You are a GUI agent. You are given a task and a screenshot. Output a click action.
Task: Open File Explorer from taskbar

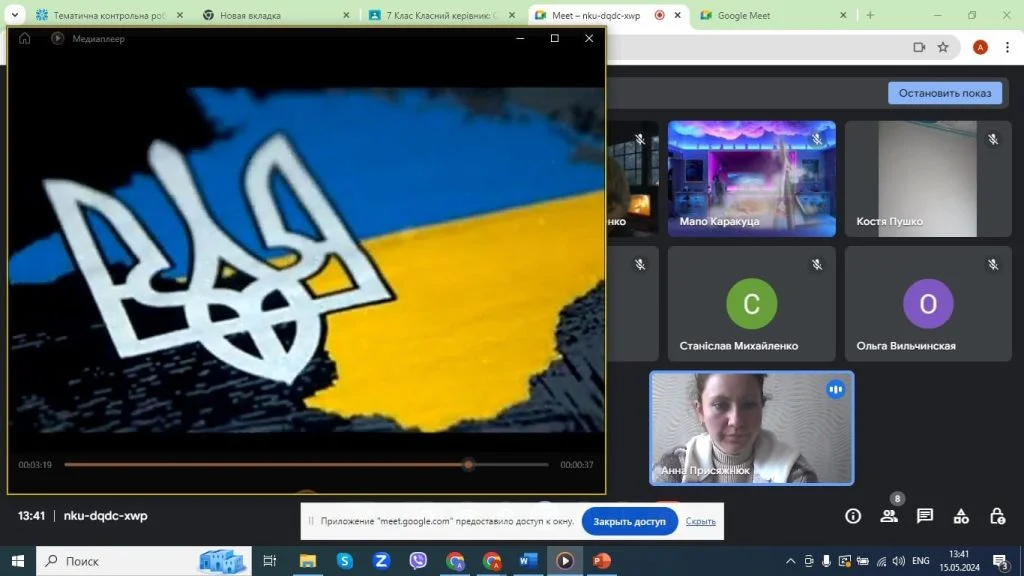click(x=308, y=561)
